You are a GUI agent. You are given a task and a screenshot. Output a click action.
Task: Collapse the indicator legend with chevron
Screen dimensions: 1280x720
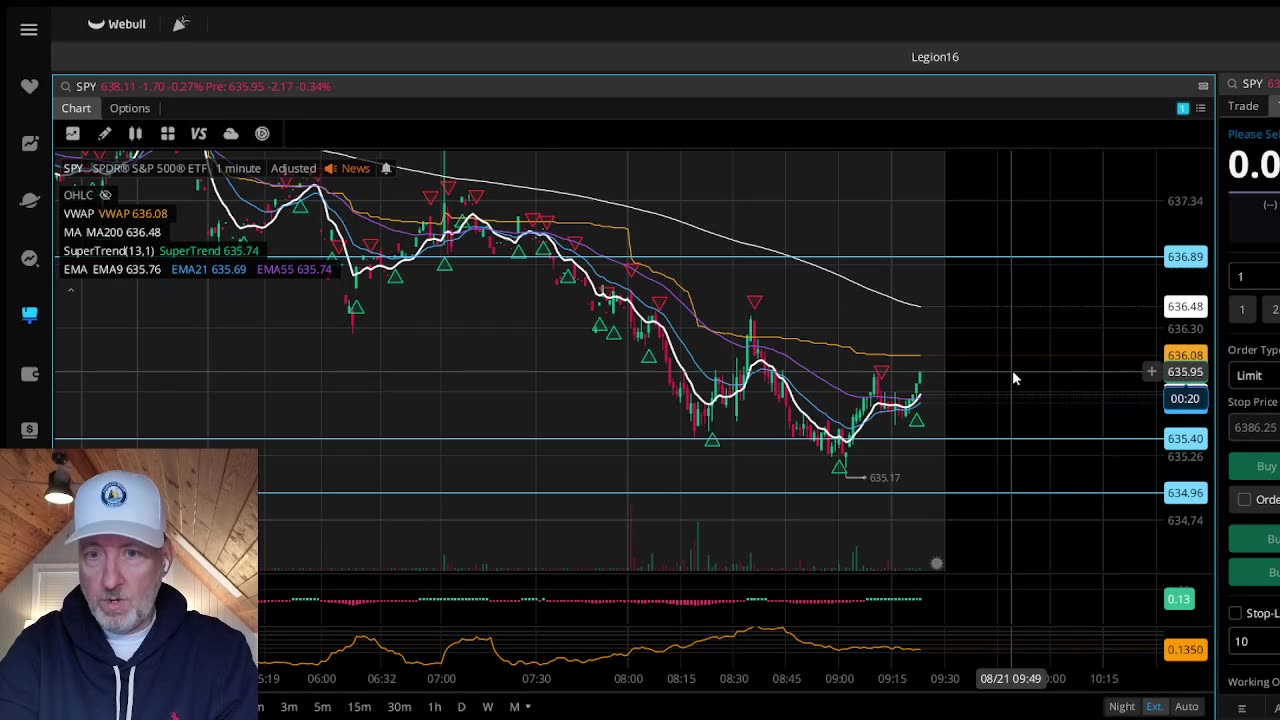(x=70, y=290)
